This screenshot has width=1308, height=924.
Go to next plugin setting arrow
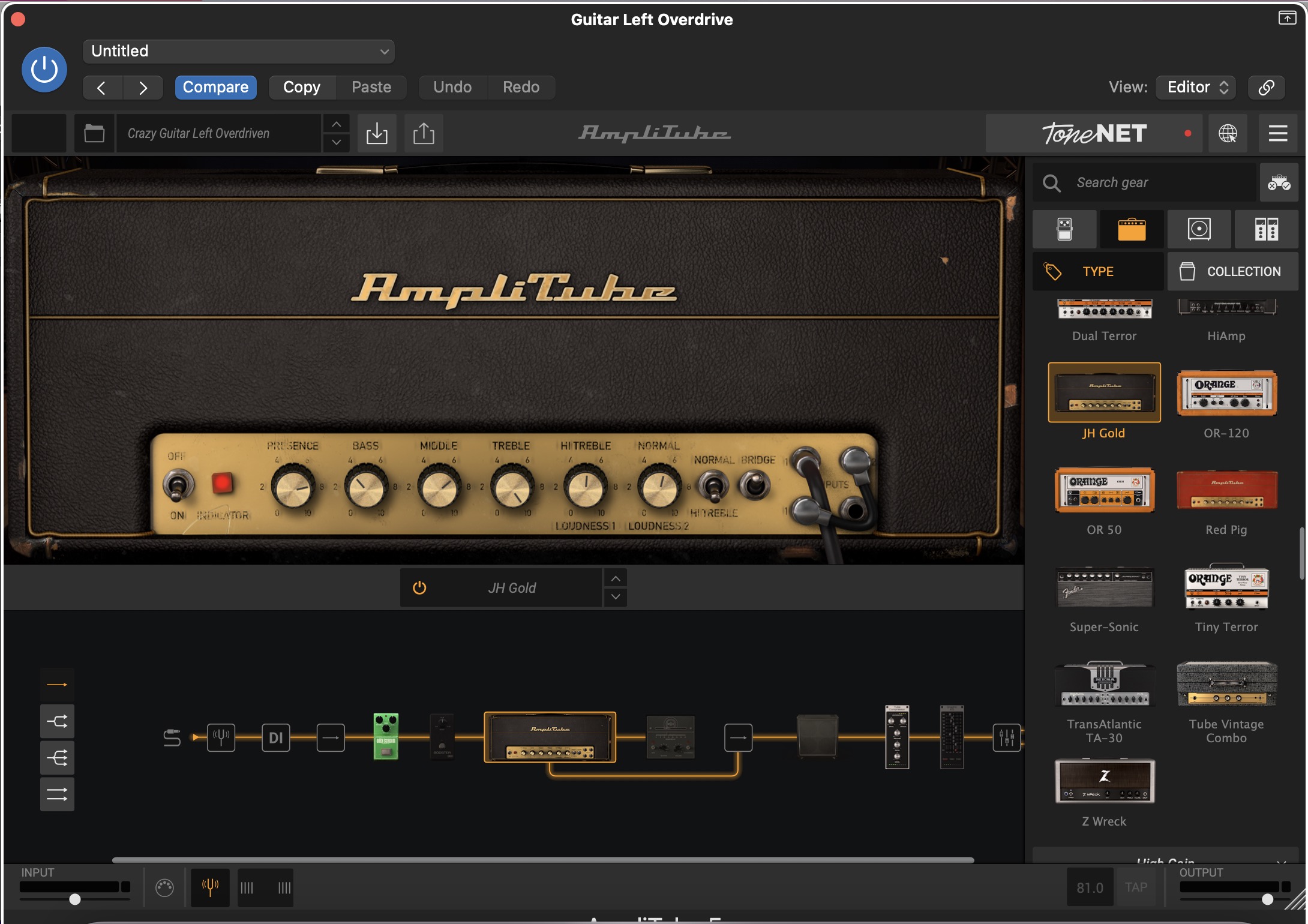[x=143, y=88]
